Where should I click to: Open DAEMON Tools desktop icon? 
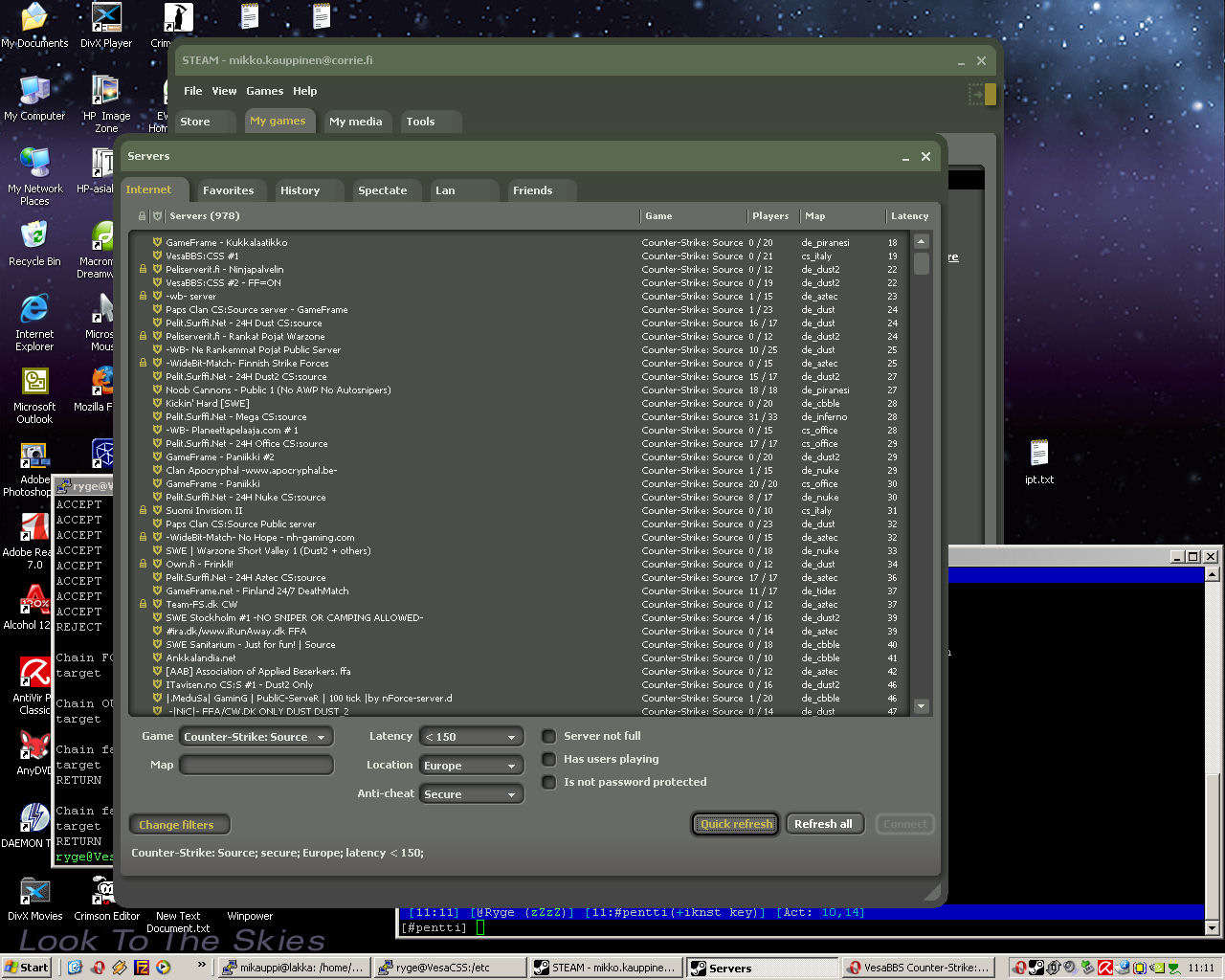[x=29, y=825]
